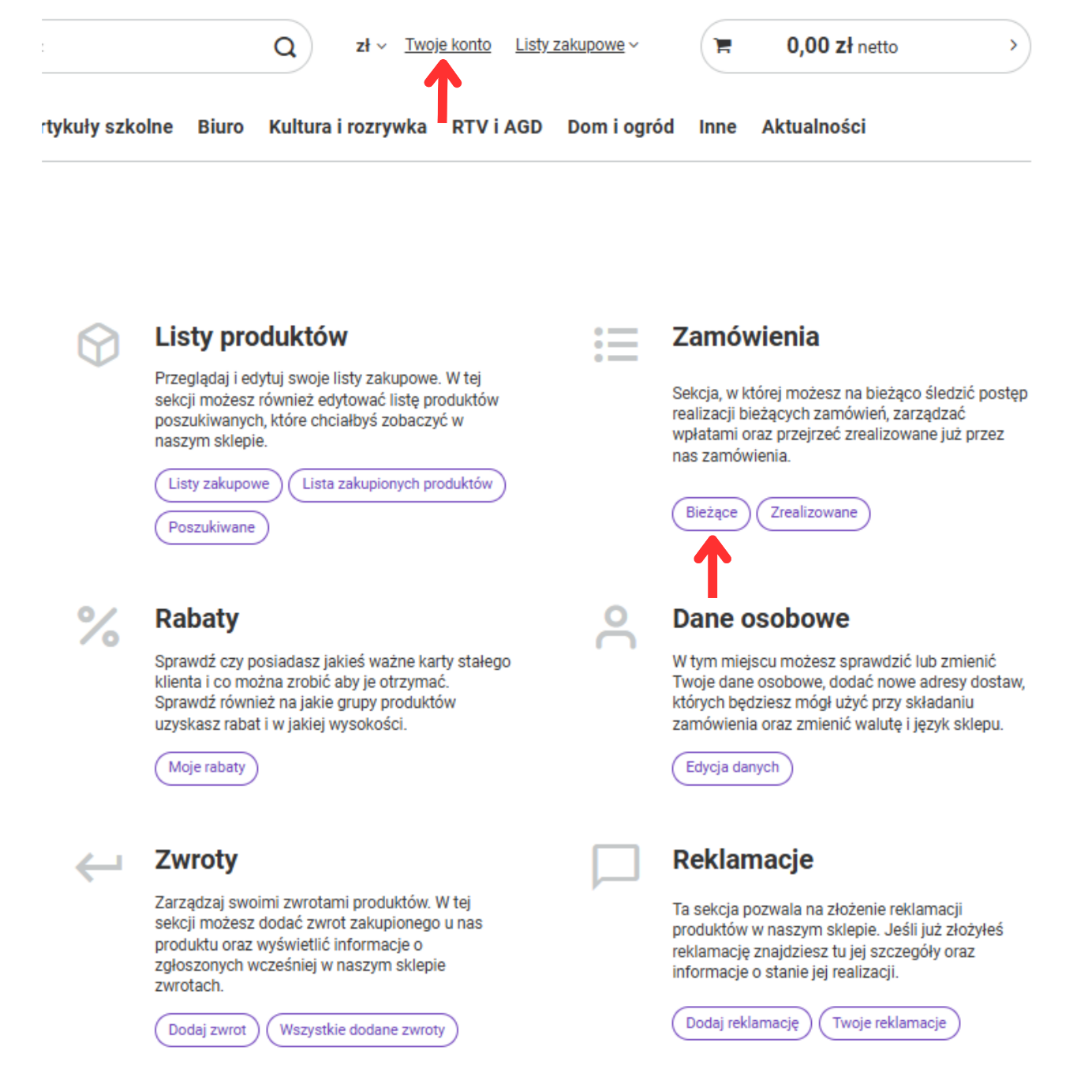Open the Twoje konto link
Screen dimensions: 1092x1092
(x=447, y=45)
